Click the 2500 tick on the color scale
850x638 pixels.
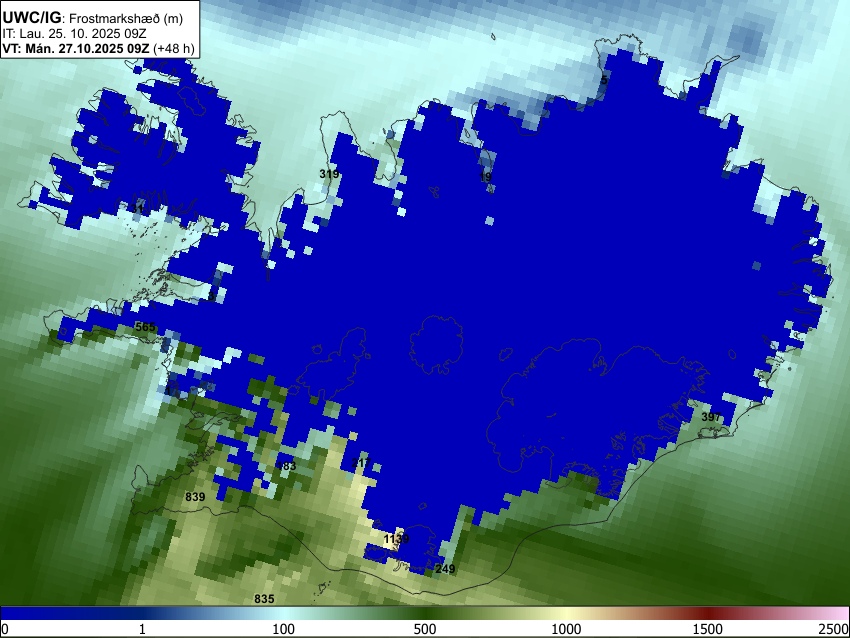pyautogui.click(x=834, y=629)
